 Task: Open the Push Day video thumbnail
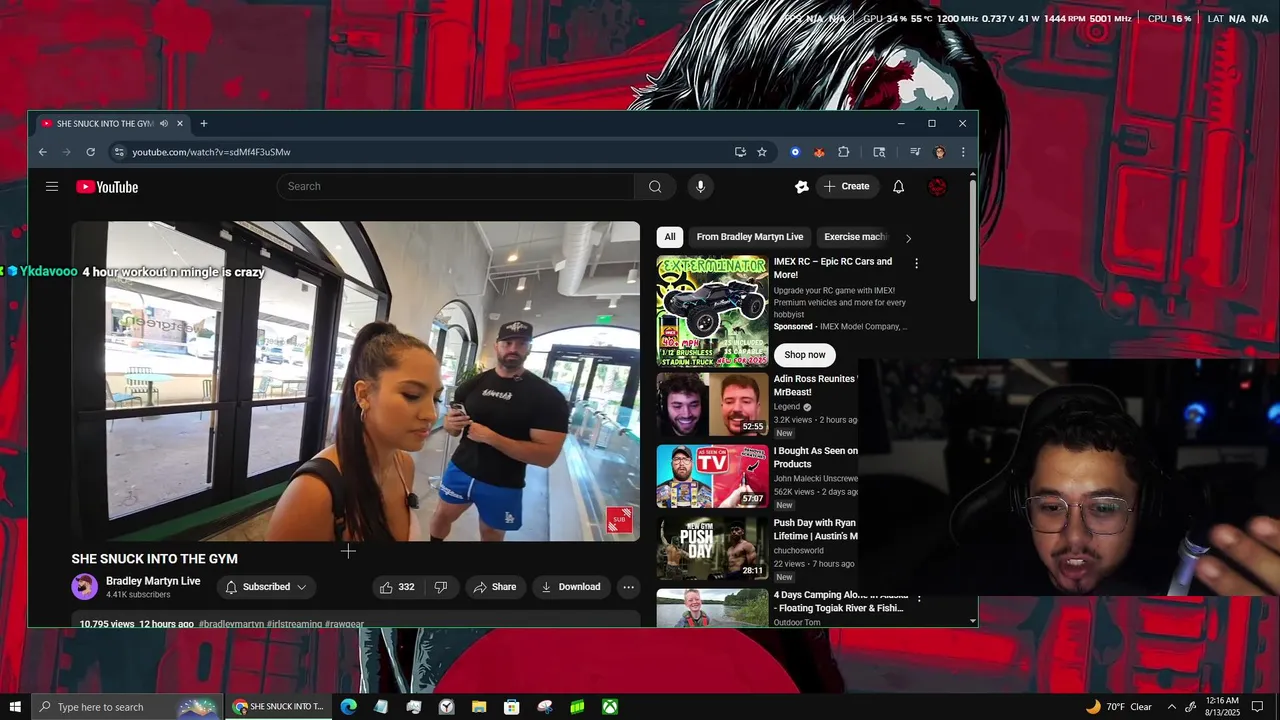click(x=712, y=549)
